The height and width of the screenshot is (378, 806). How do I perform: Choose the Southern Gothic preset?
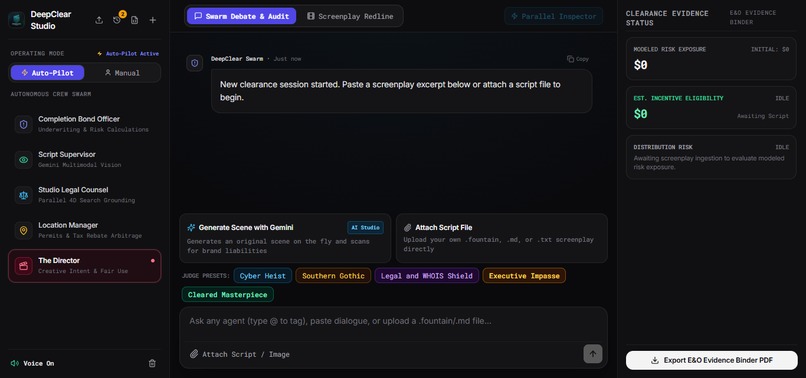pos(333,276)
